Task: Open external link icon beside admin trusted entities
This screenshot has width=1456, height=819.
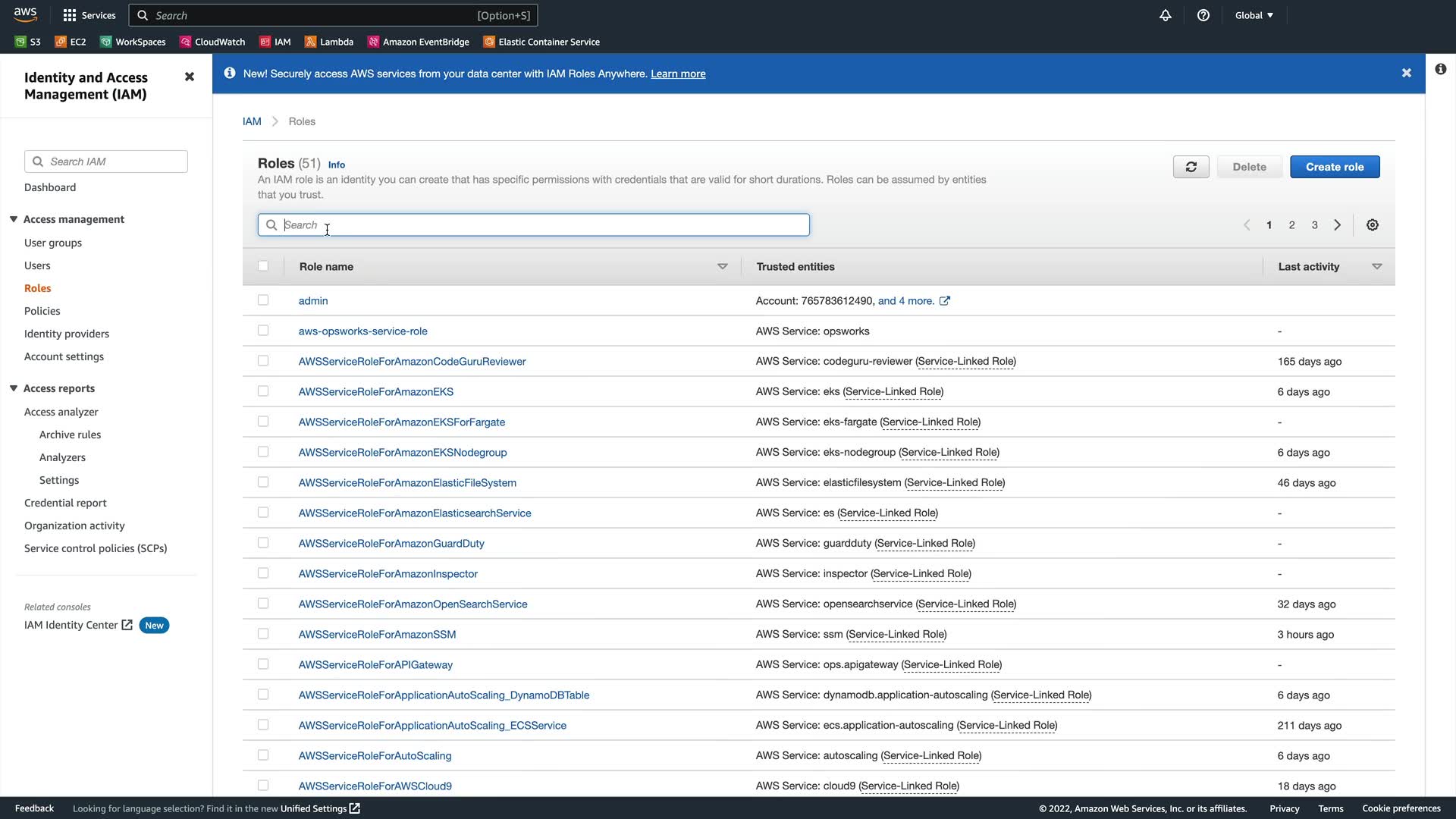Action: tap(944, 301)
